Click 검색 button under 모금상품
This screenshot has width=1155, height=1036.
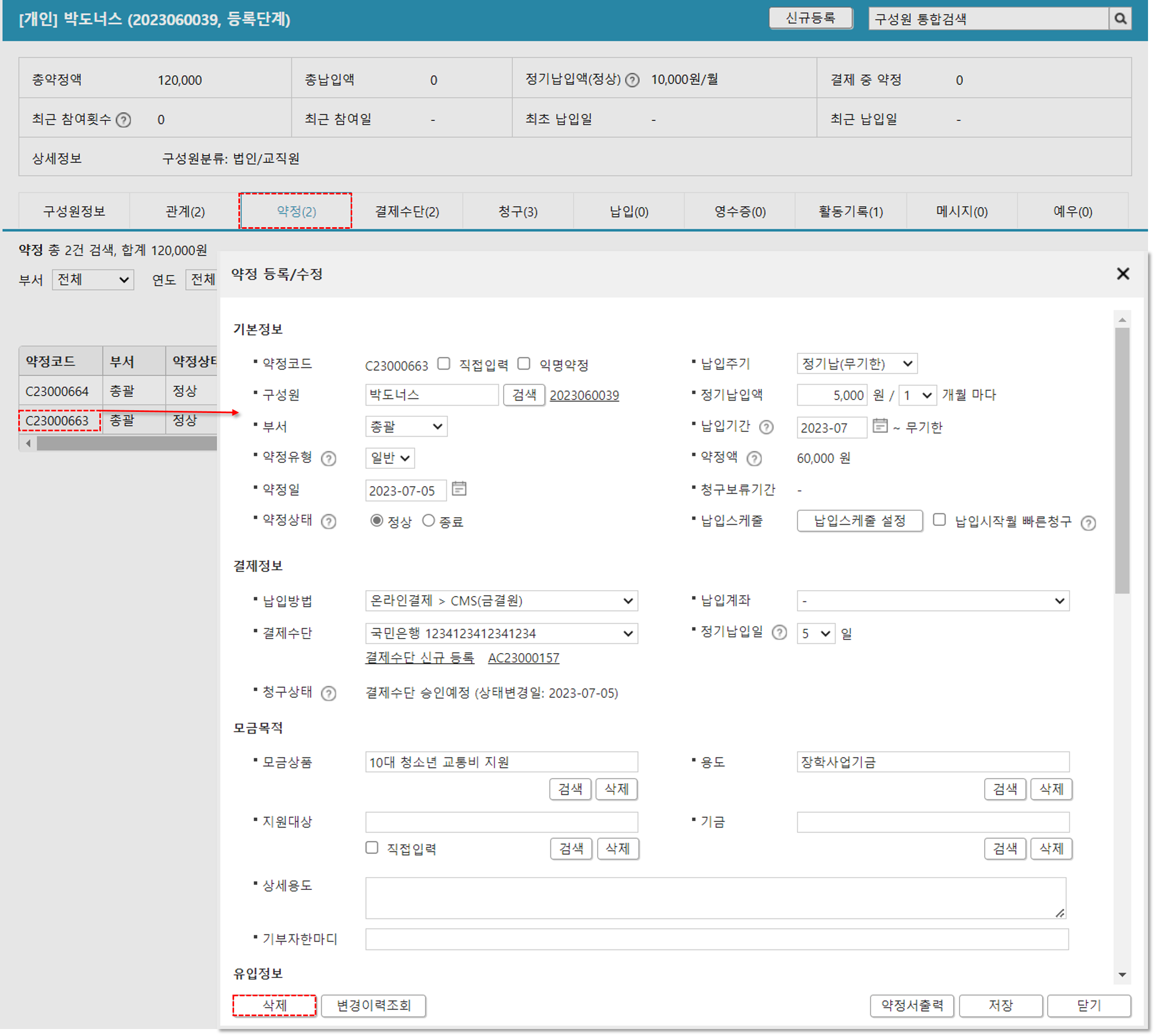pos(571,789)
